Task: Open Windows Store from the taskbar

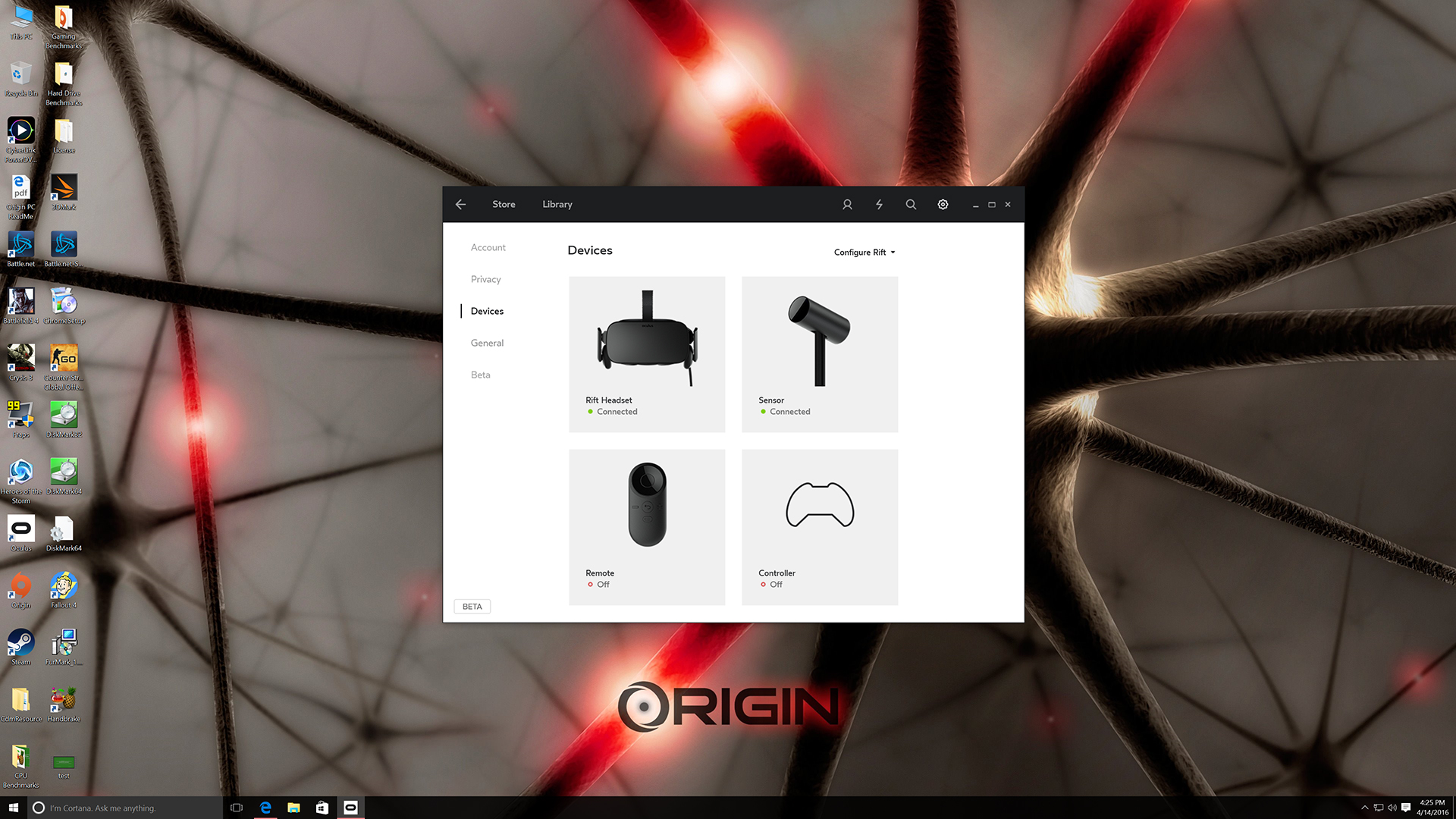Action: point(322,808)
